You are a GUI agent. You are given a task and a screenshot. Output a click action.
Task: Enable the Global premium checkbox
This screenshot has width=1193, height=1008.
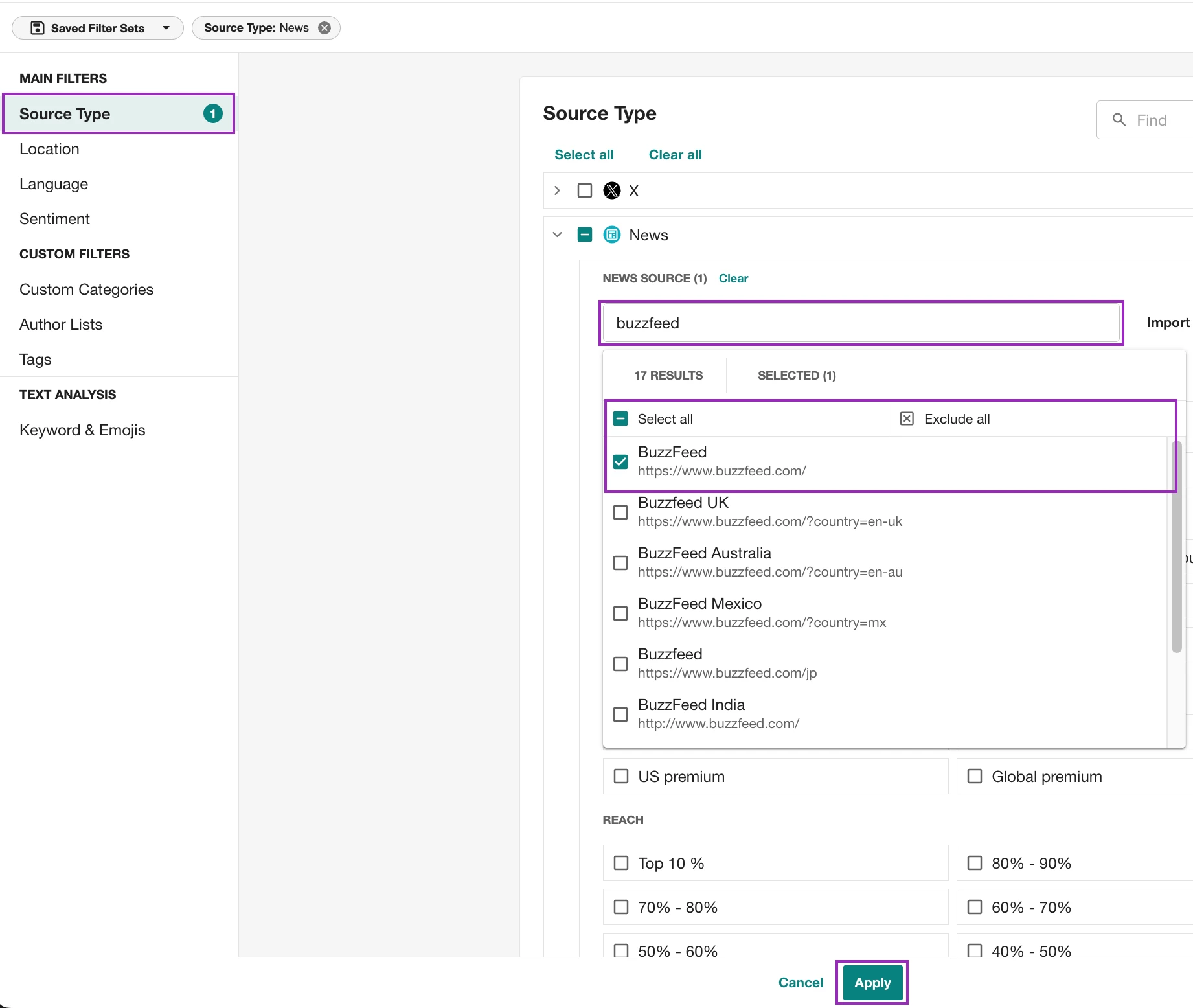pyautogui.click(x=975, y=776)
